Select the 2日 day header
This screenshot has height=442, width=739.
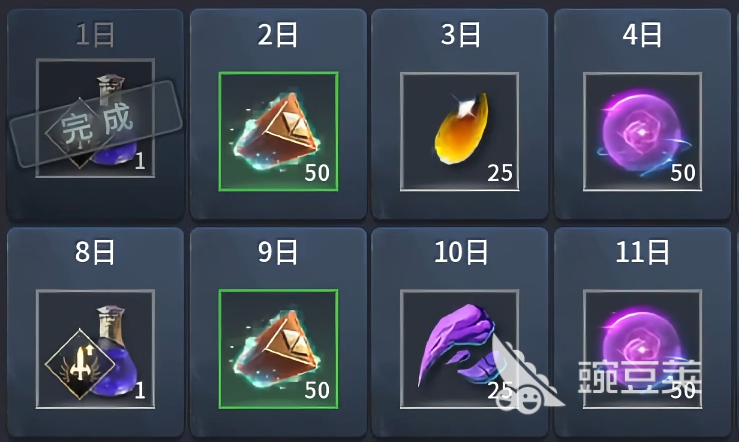coord(278,35)
